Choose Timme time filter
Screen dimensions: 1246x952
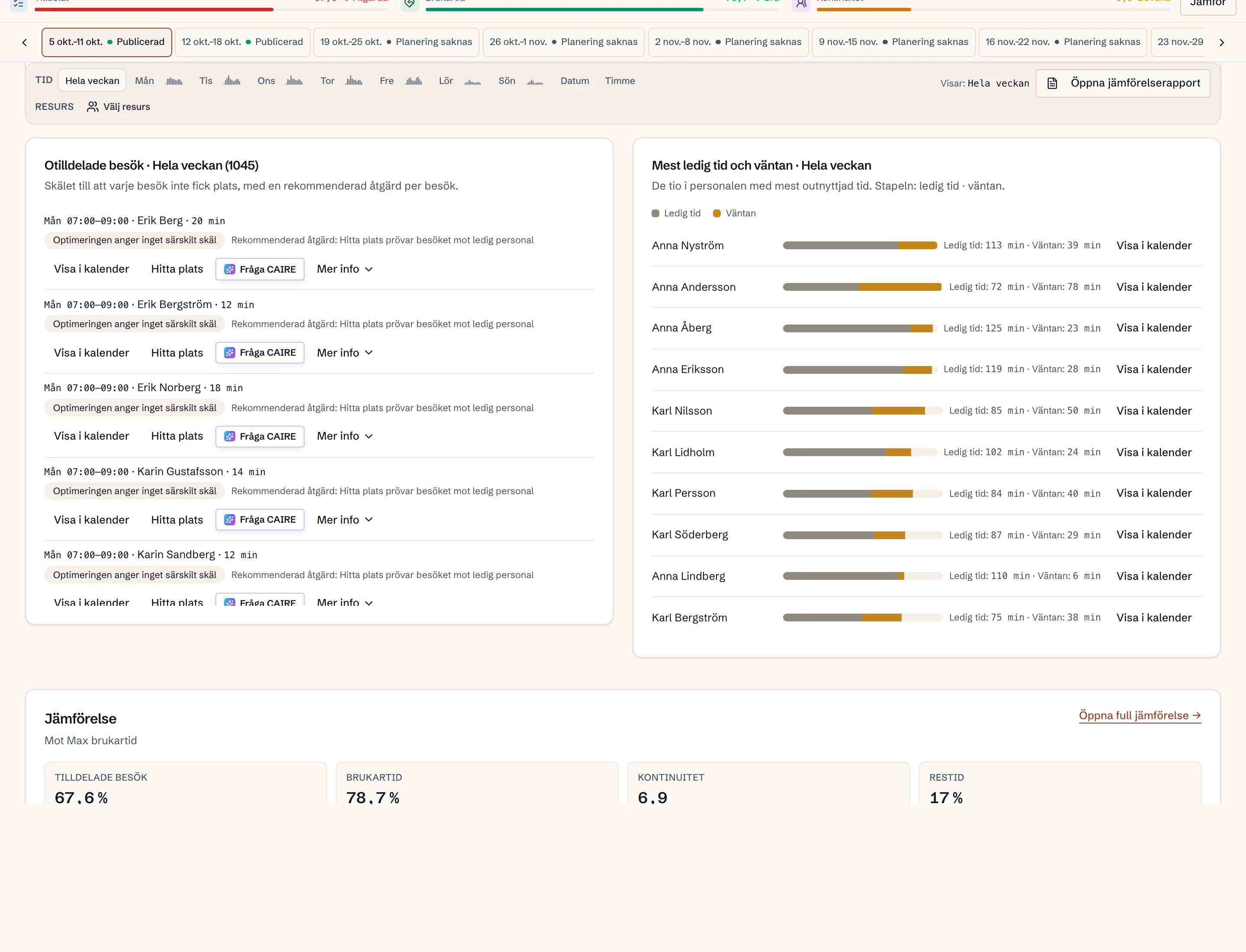(620, 80)
